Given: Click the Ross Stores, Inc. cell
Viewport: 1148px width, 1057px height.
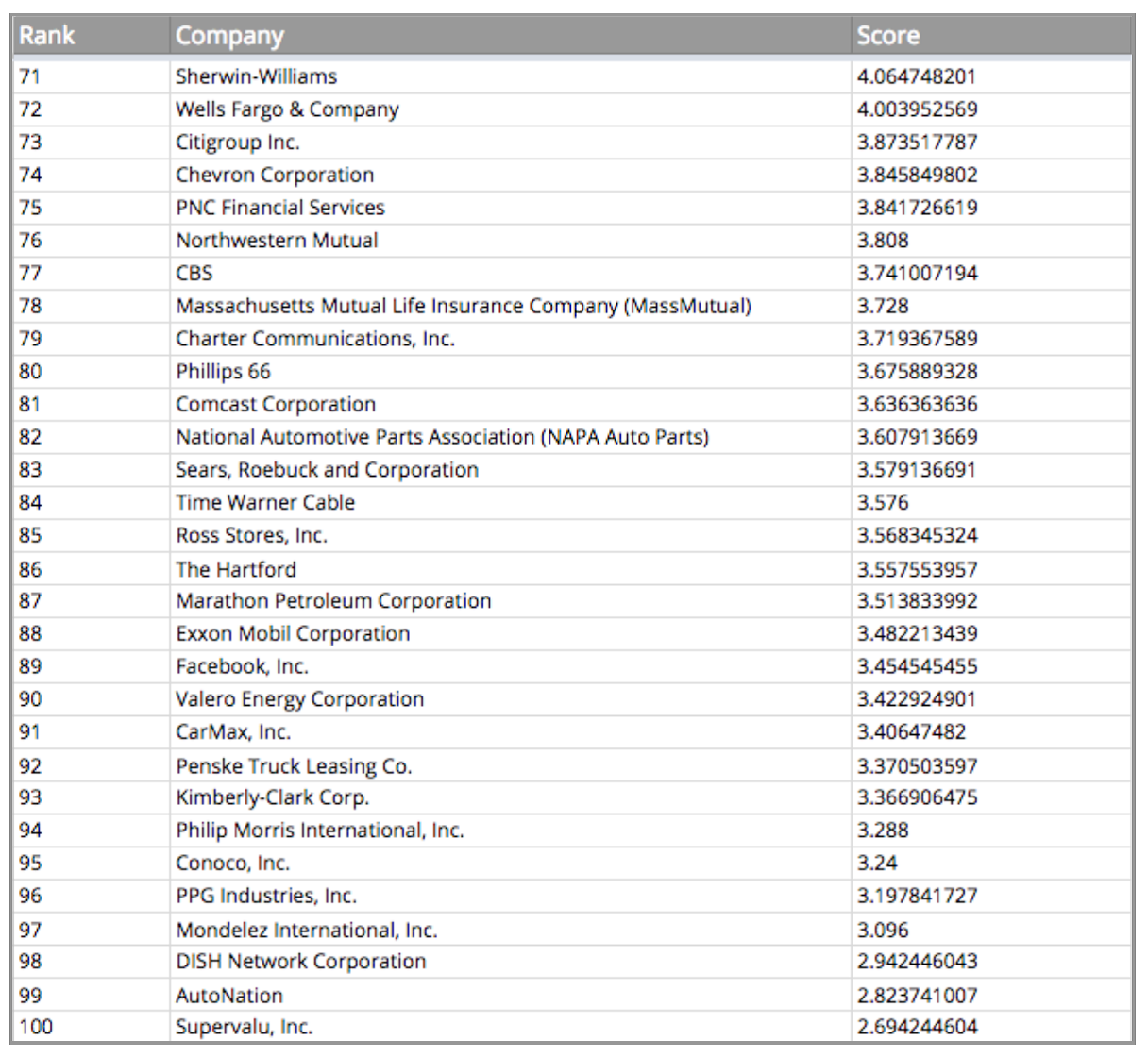Looking at the screenshot, I should pyautogui.click(x=511, y=535).
